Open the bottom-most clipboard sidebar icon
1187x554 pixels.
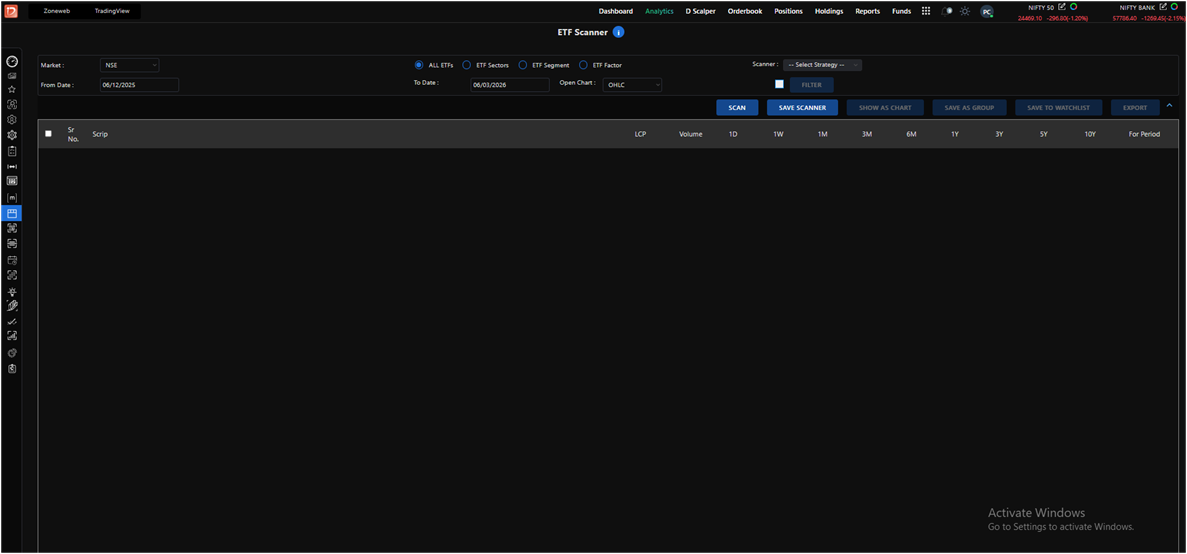tap(11, 369)
